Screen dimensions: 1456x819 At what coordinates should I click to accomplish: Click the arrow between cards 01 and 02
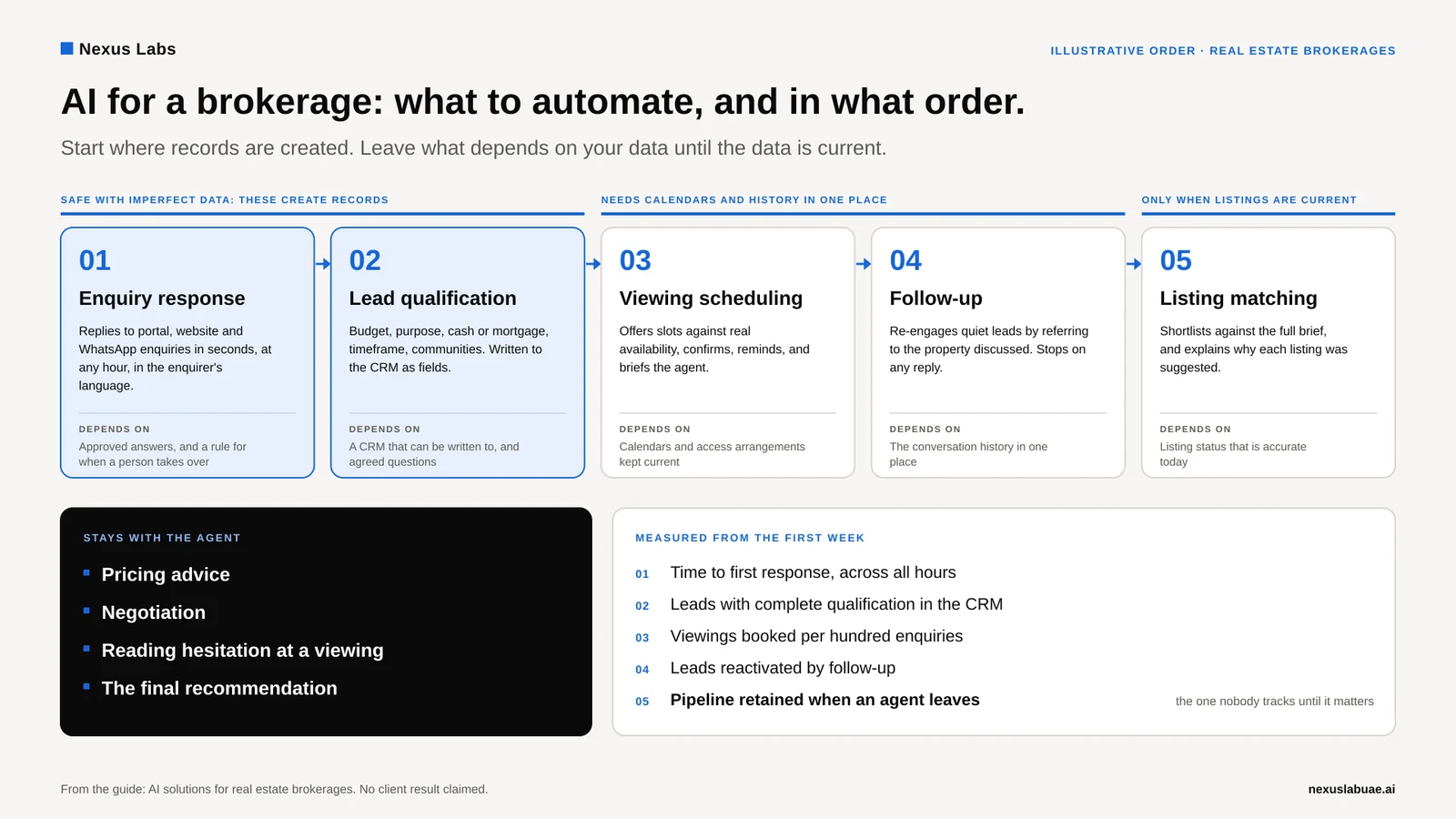[x=323, y=264]
